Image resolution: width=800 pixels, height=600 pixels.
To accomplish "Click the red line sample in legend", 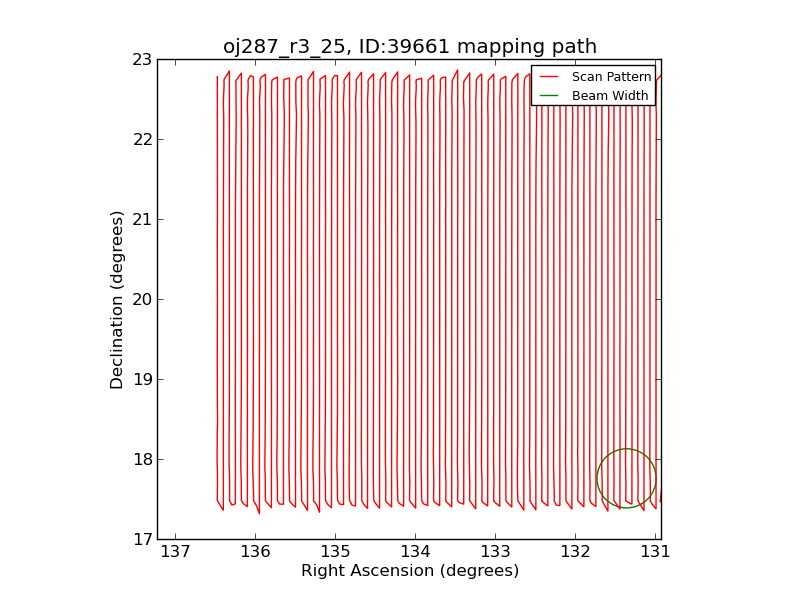I will pyautogui.click(x=550, y=76).
